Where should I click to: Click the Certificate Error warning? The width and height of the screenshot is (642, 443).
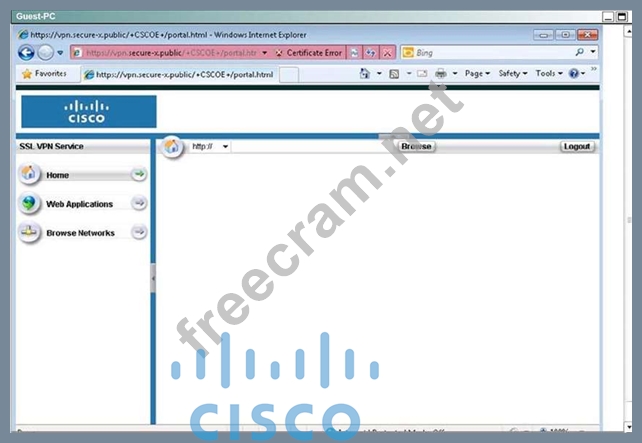(309, 53)
